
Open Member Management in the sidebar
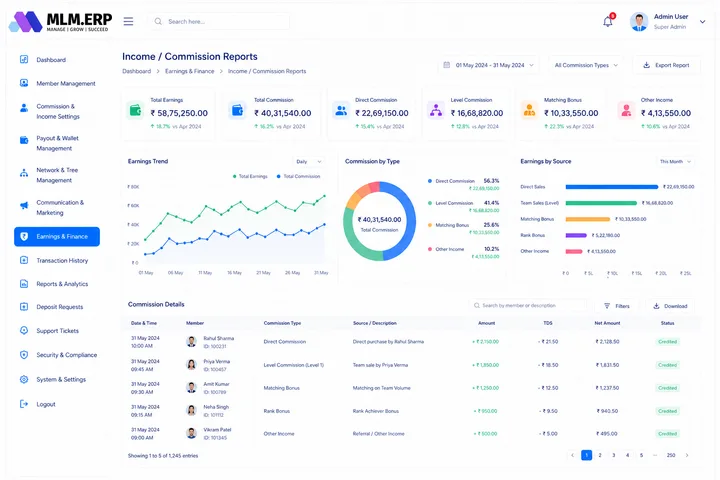coord(66,84)
